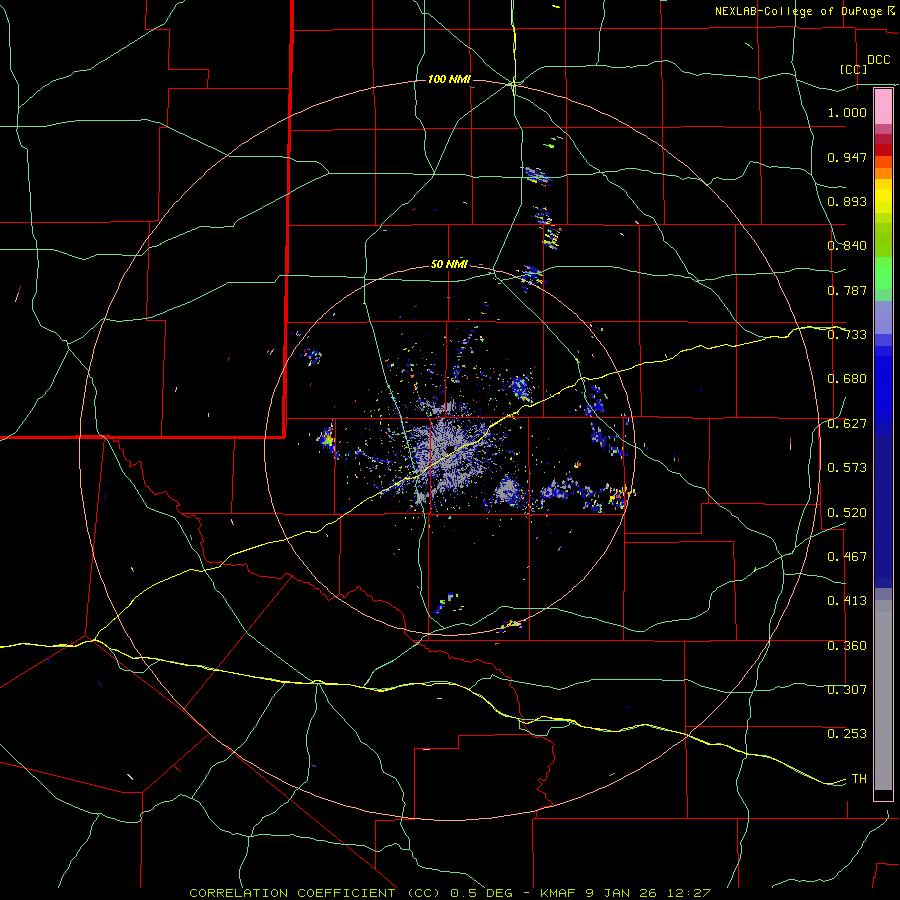The width and height of the screenshot is (900, 900).
Task: Click the Correlation Coefficient caption at bottom
Action: 449,893
